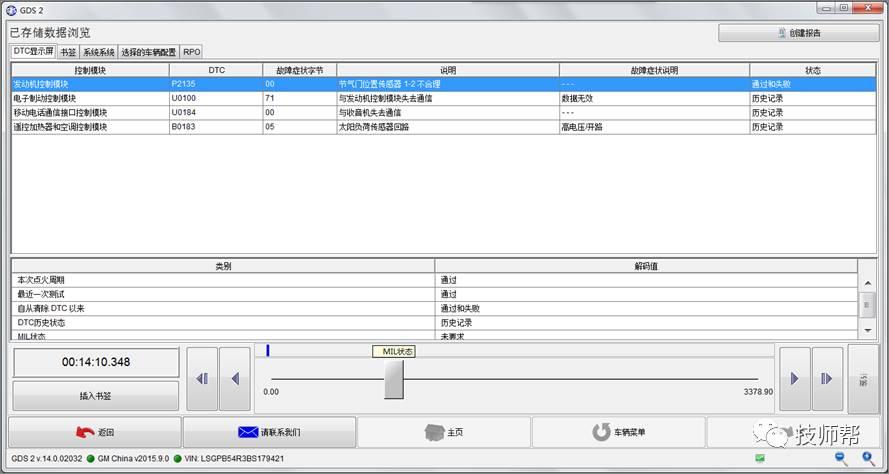Sort by 控制模块 column header
889x474 pixels.
point(90,70)
